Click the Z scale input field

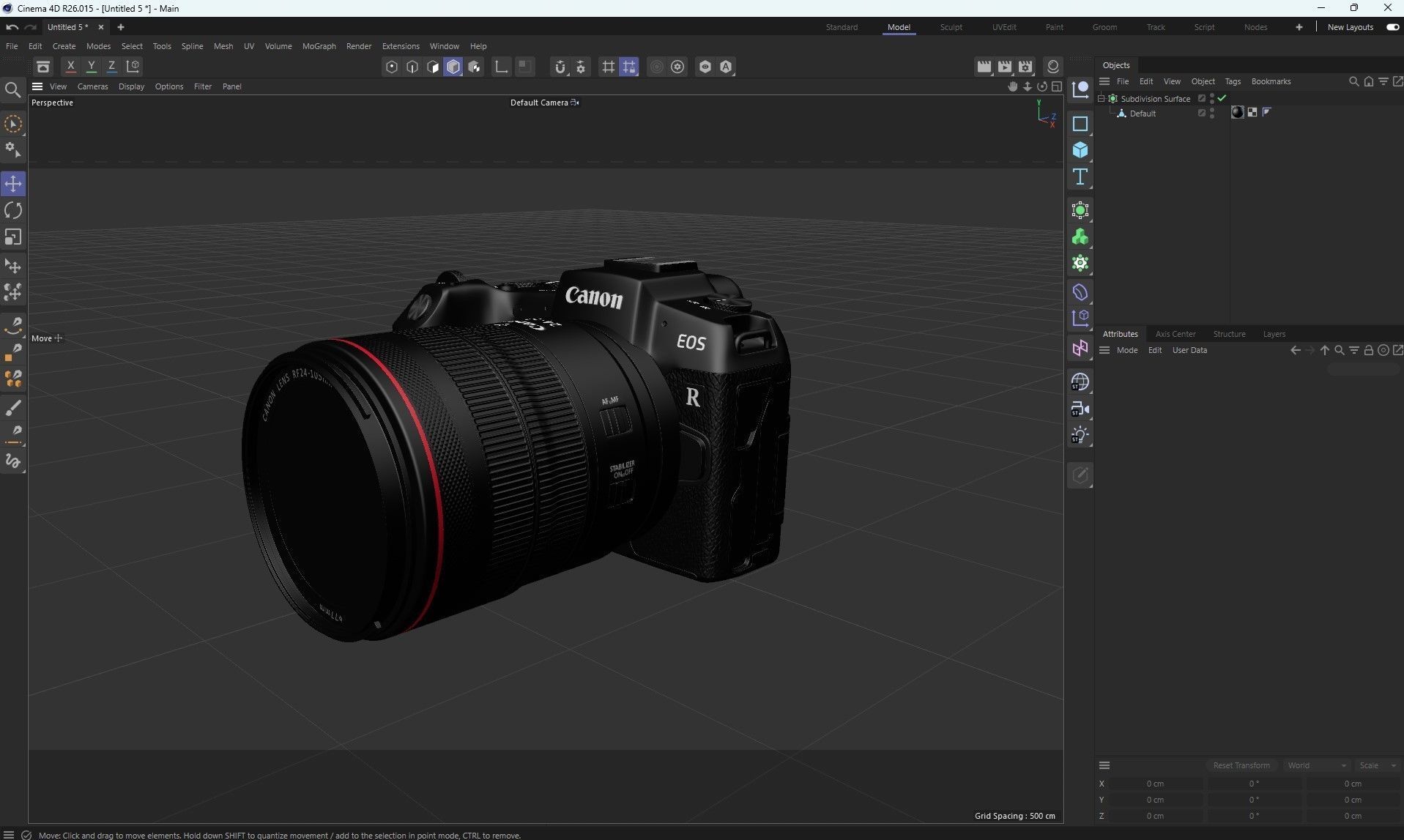1353,816
